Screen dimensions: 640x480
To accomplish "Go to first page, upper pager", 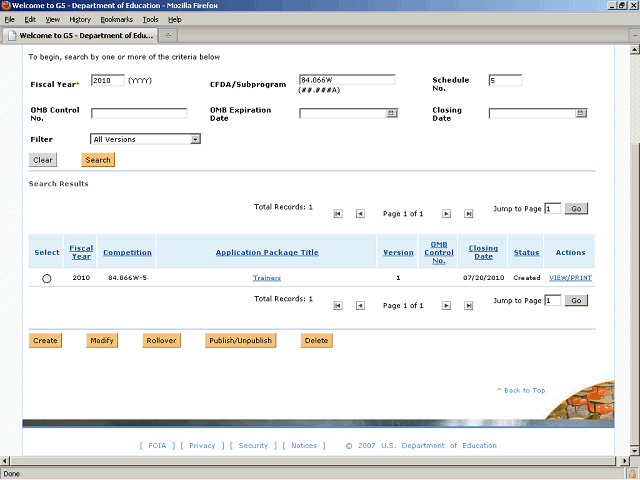I will [338, 213].
